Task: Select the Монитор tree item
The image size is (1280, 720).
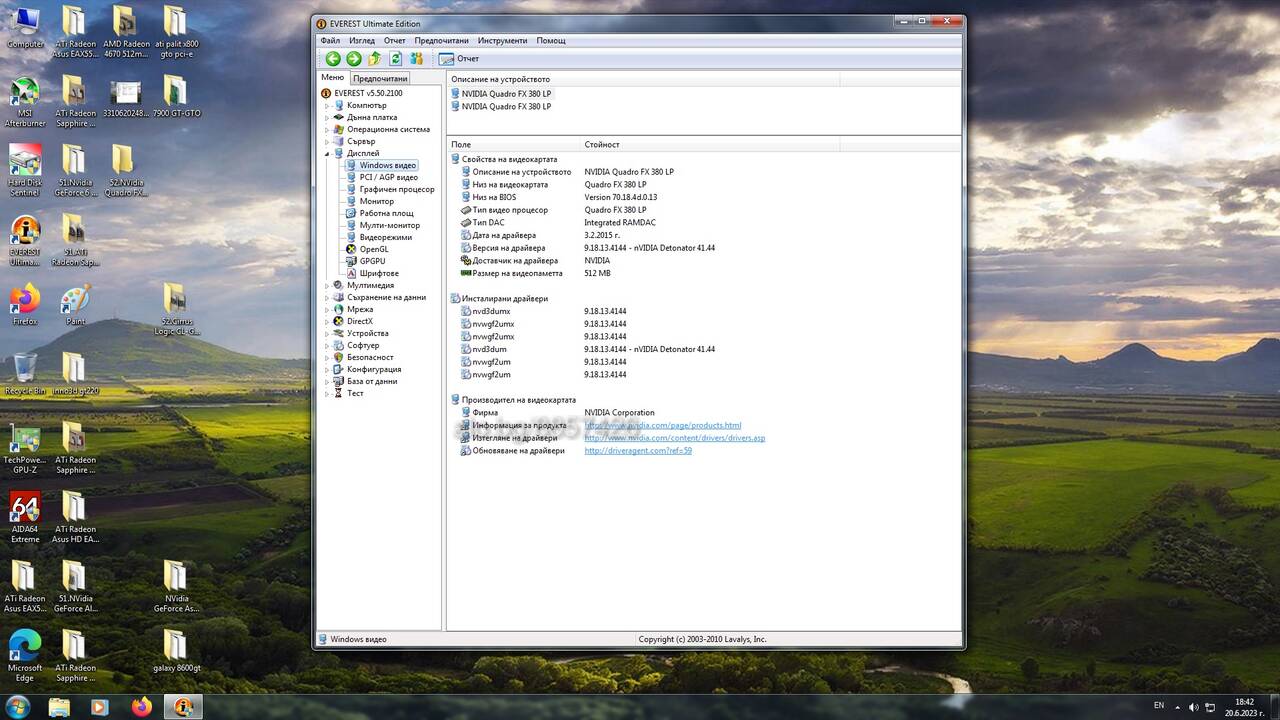Action: click(x=377, y=201)
